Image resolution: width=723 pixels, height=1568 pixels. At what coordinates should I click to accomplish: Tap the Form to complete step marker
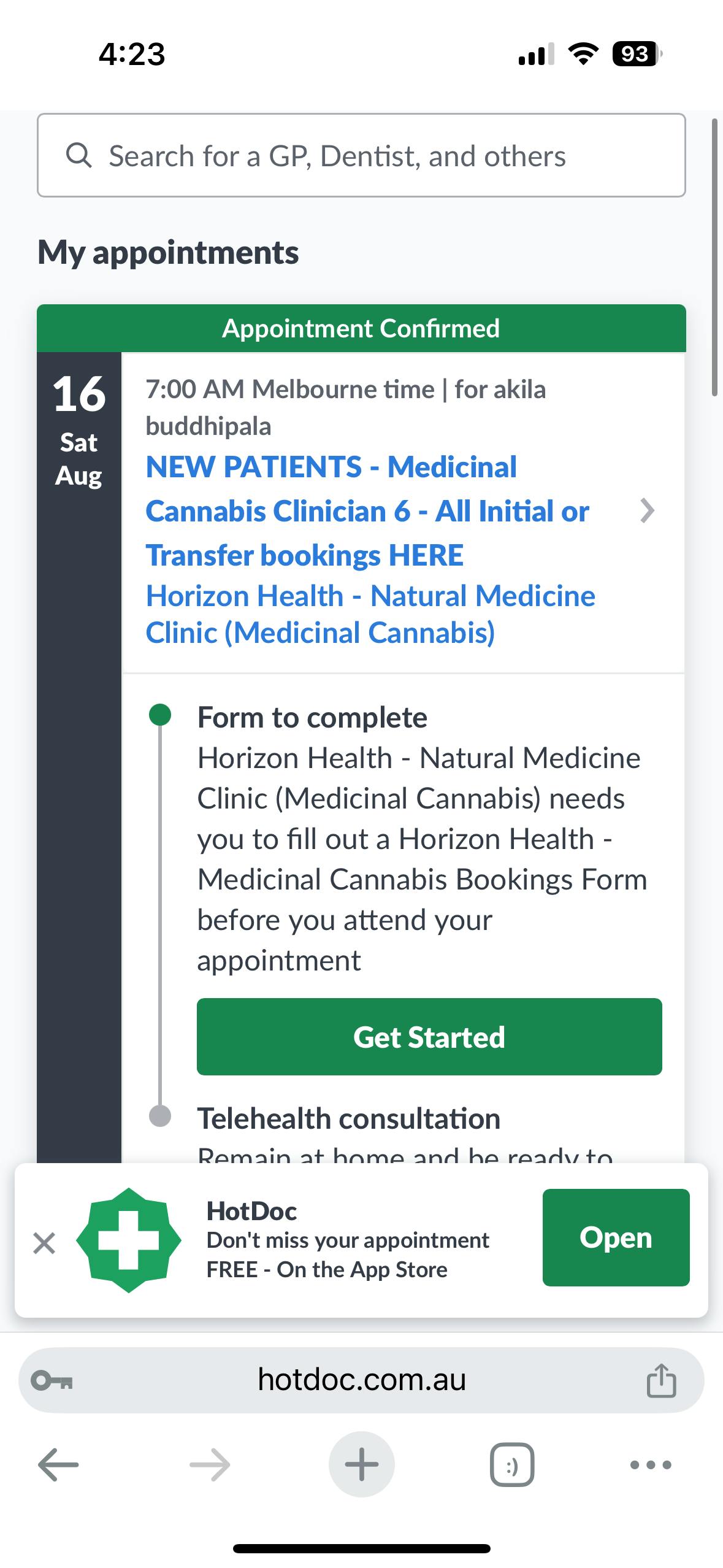click(160, 715)
